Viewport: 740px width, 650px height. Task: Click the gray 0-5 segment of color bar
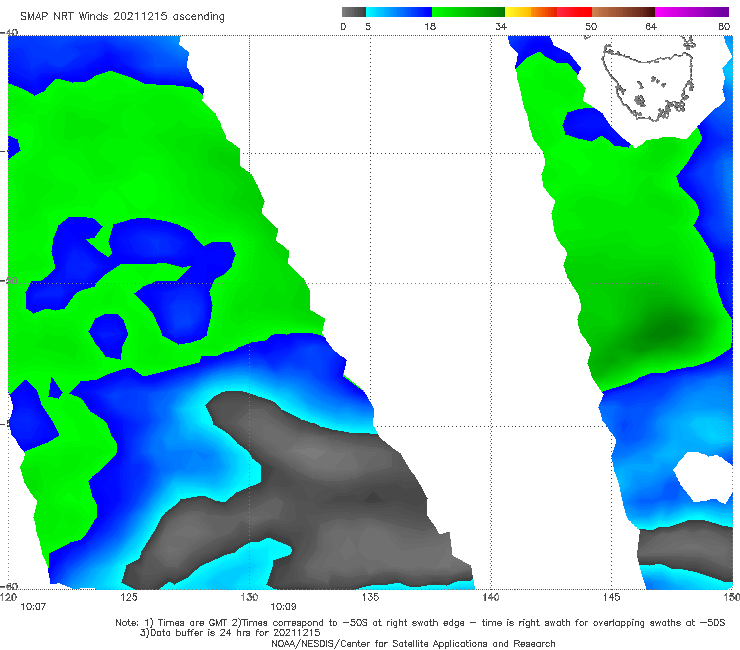[x=354, y=12]
